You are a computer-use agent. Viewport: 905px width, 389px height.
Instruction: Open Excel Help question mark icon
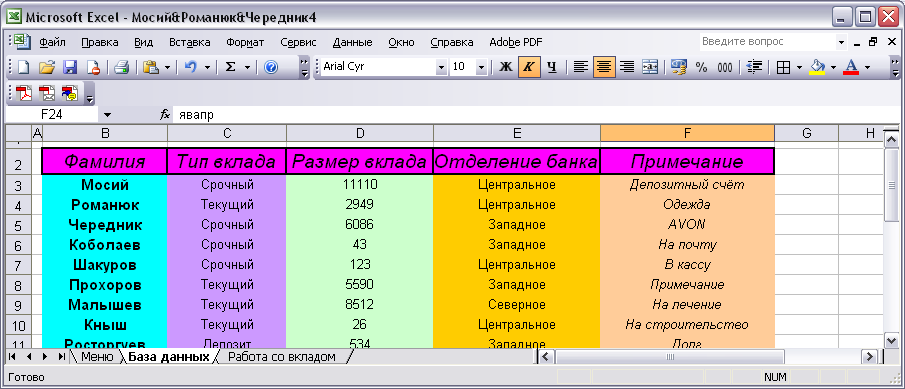[271, 68]
